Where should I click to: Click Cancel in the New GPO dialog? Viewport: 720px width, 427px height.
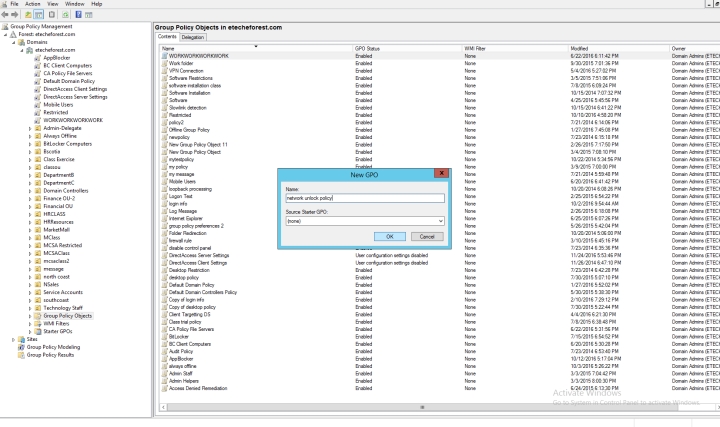click(x=425, y=236)
